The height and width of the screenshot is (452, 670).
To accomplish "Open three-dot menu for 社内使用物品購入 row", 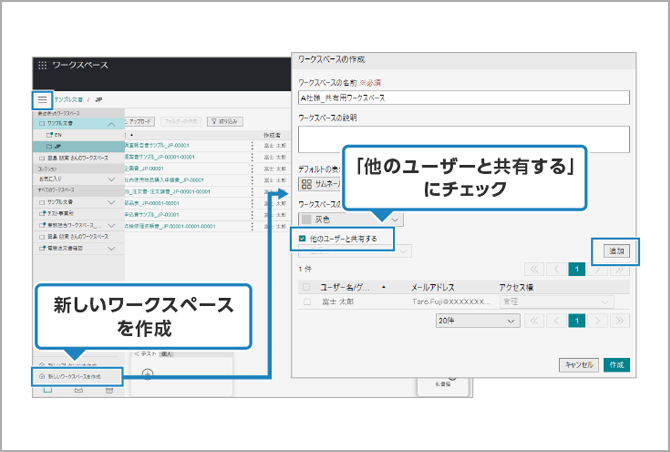I will [252, 180].
